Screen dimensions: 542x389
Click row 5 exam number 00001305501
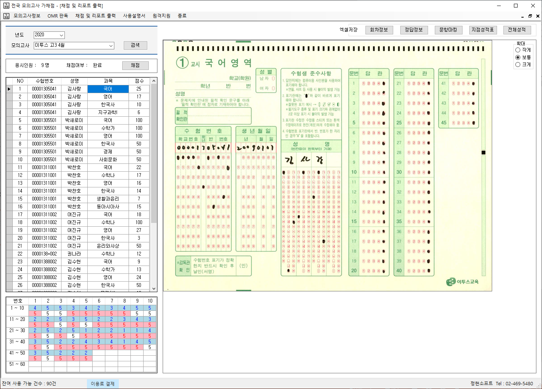click(45, 120)
